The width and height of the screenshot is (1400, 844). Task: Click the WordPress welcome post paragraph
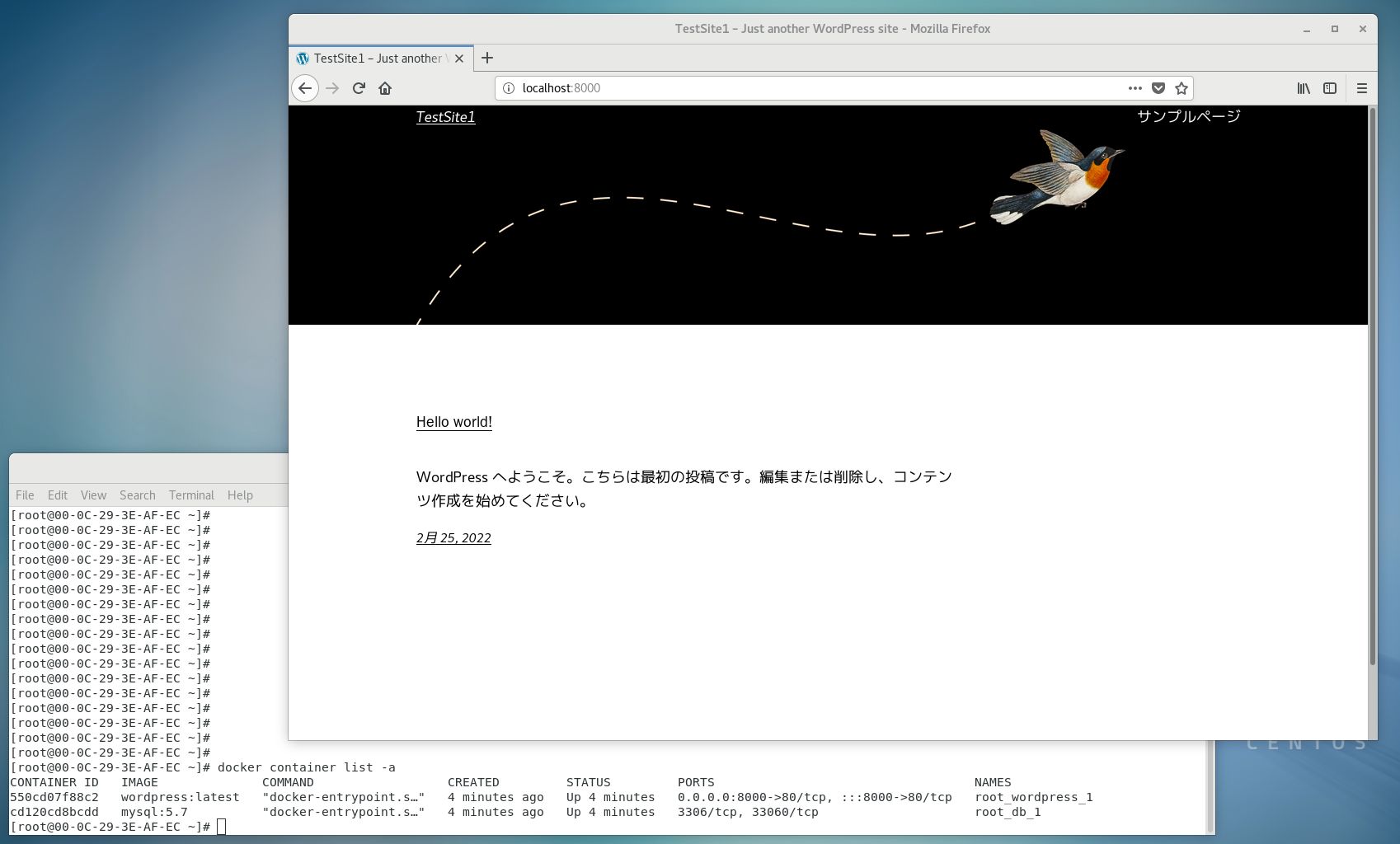click(684, 489)
